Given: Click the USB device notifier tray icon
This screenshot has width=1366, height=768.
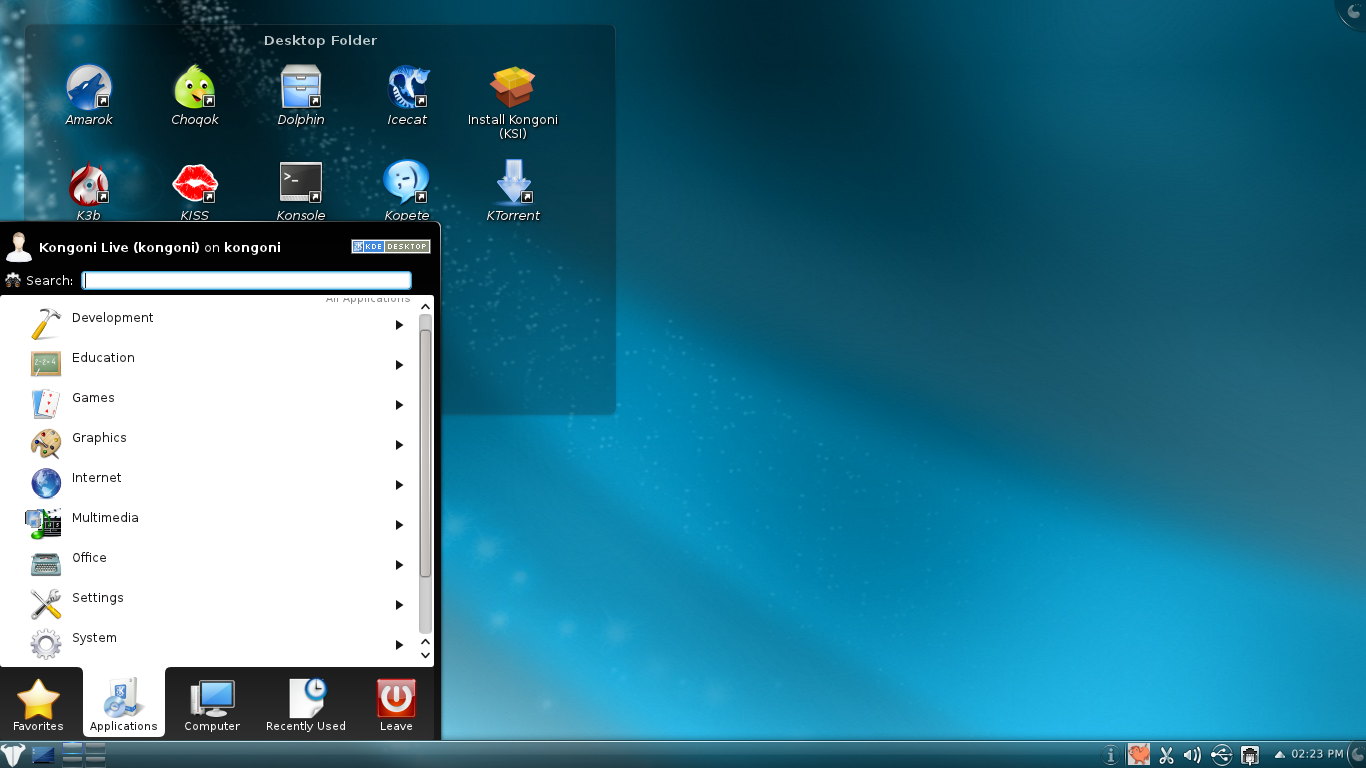Looking at the screenshot, I should tap(1221, 755).
